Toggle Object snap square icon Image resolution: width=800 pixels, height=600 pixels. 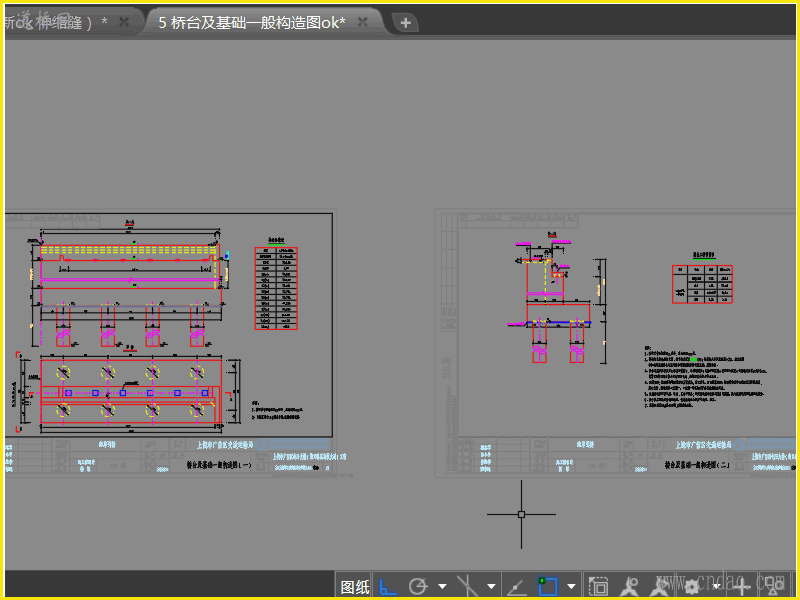[547, 586]
